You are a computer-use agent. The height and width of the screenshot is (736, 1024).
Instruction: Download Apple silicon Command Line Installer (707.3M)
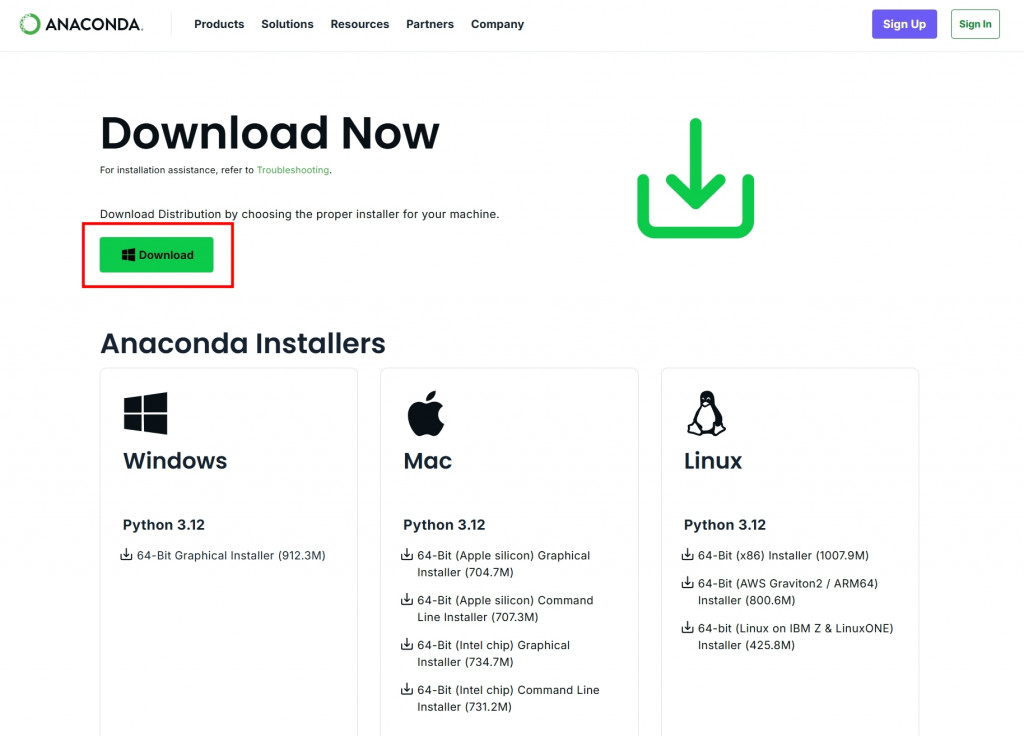(x=505, y=609)
